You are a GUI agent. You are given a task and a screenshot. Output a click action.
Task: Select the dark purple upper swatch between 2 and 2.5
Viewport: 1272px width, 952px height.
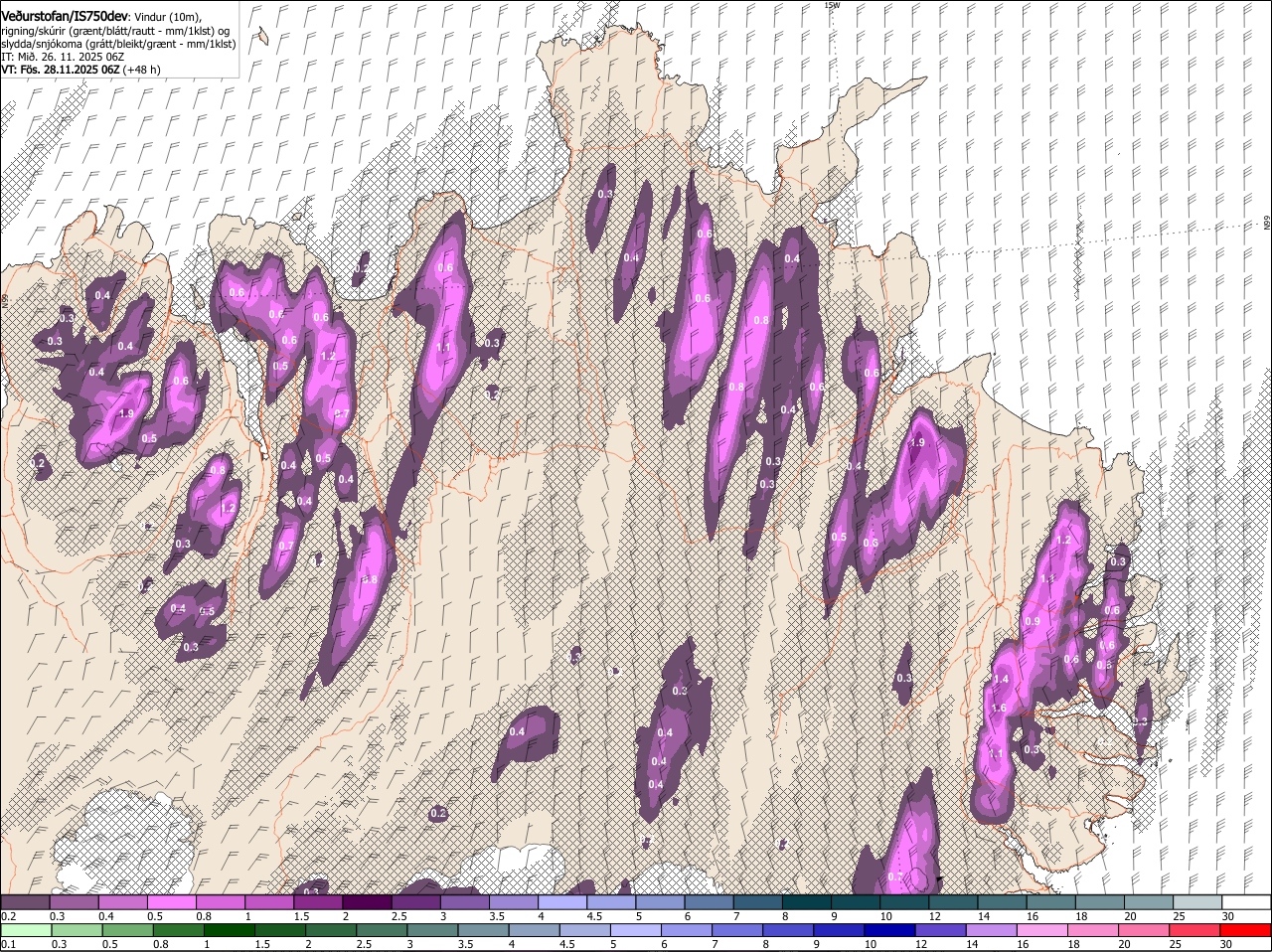[367, 901]
